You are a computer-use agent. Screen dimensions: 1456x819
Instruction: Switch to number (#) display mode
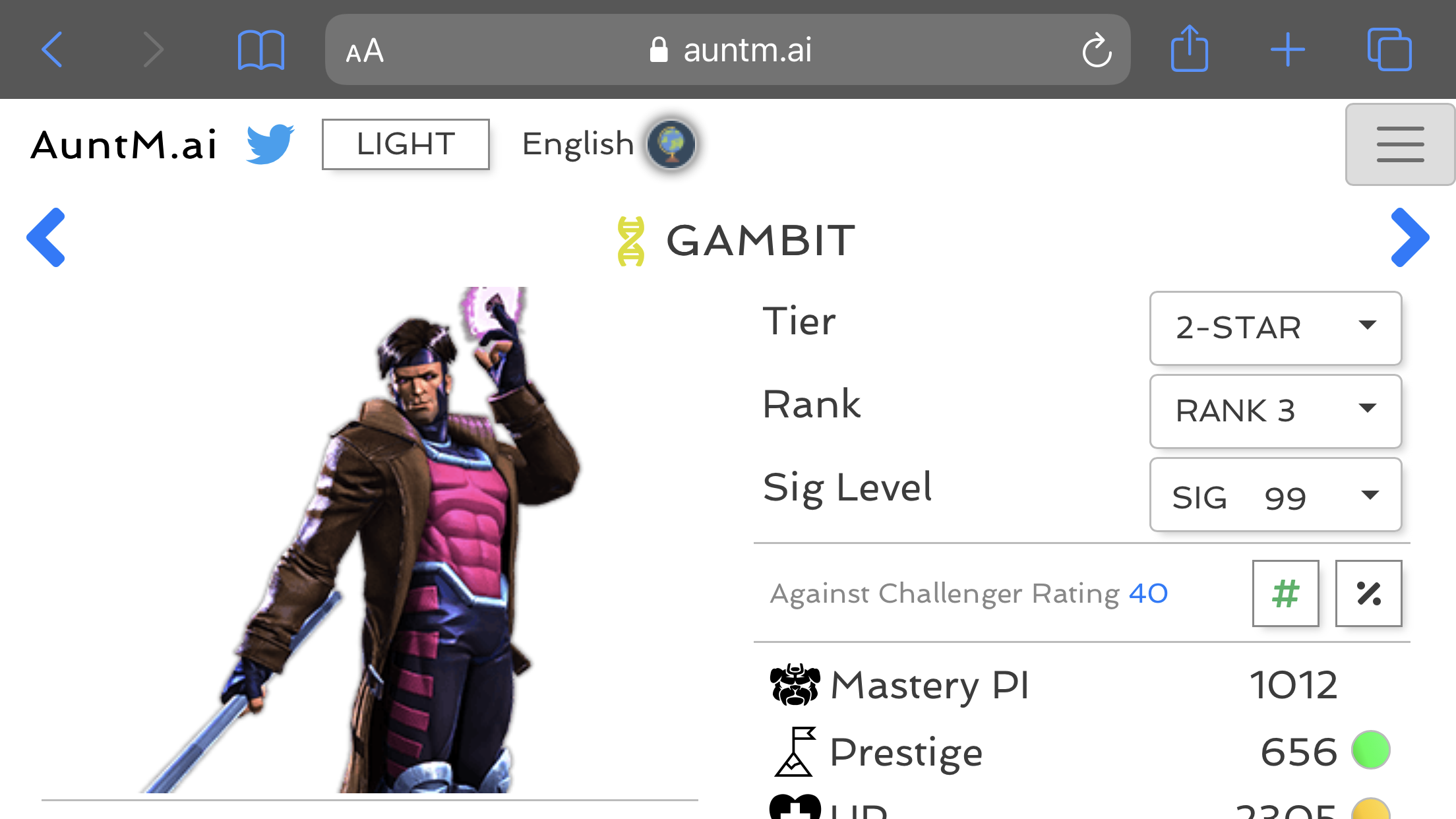coord(1285,593)
